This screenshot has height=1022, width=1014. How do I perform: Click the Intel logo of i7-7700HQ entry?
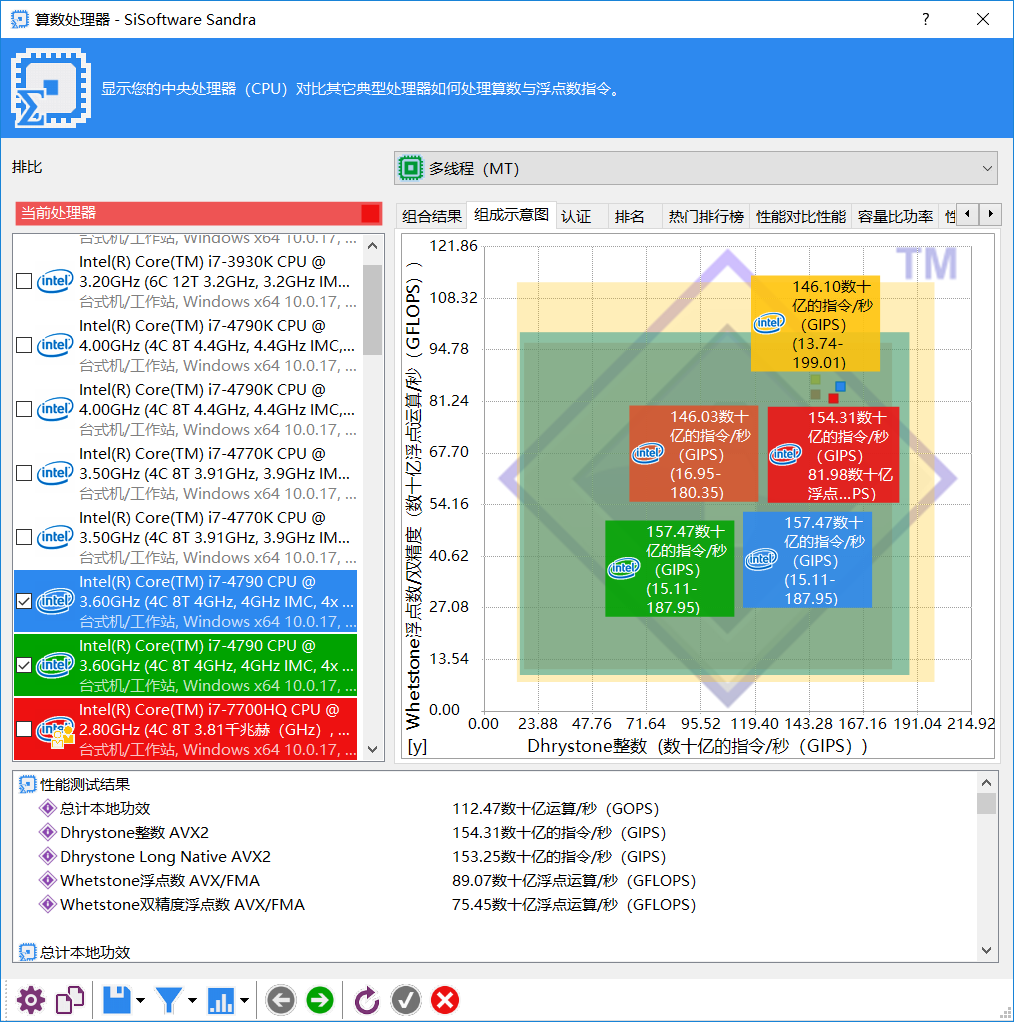55,729
